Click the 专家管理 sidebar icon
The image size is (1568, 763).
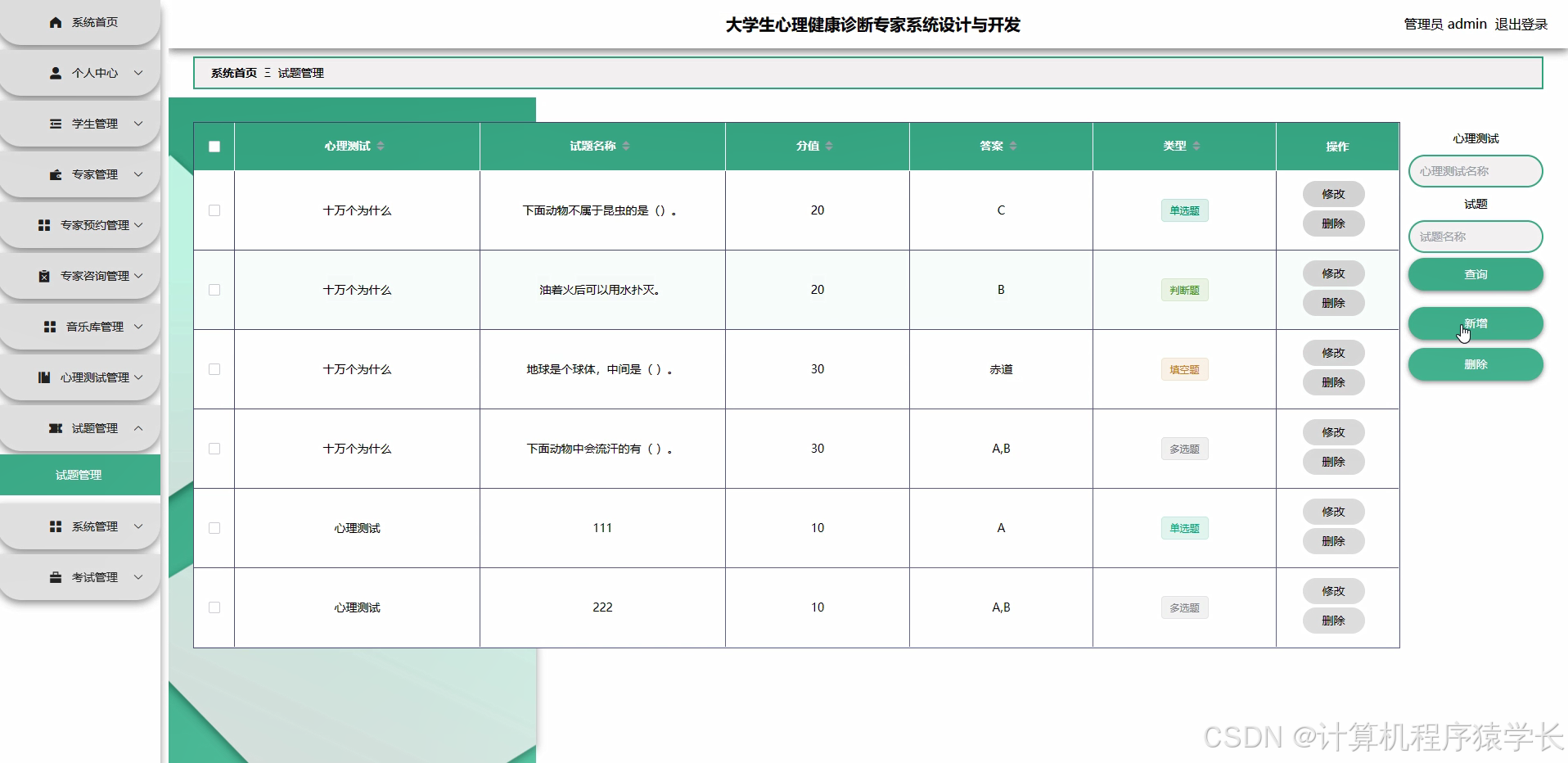[54, 174]
